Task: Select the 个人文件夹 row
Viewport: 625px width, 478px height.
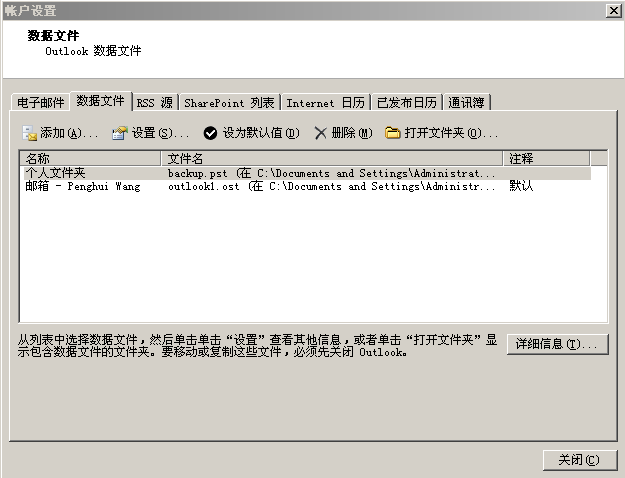Action: pos(306,173)
